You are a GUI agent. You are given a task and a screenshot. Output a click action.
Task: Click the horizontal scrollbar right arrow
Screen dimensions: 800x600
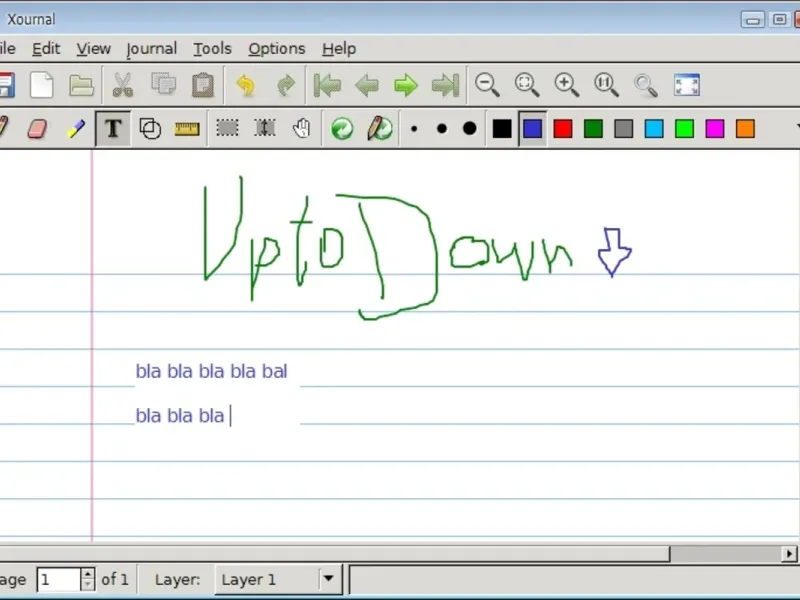(x=789, y=554)
